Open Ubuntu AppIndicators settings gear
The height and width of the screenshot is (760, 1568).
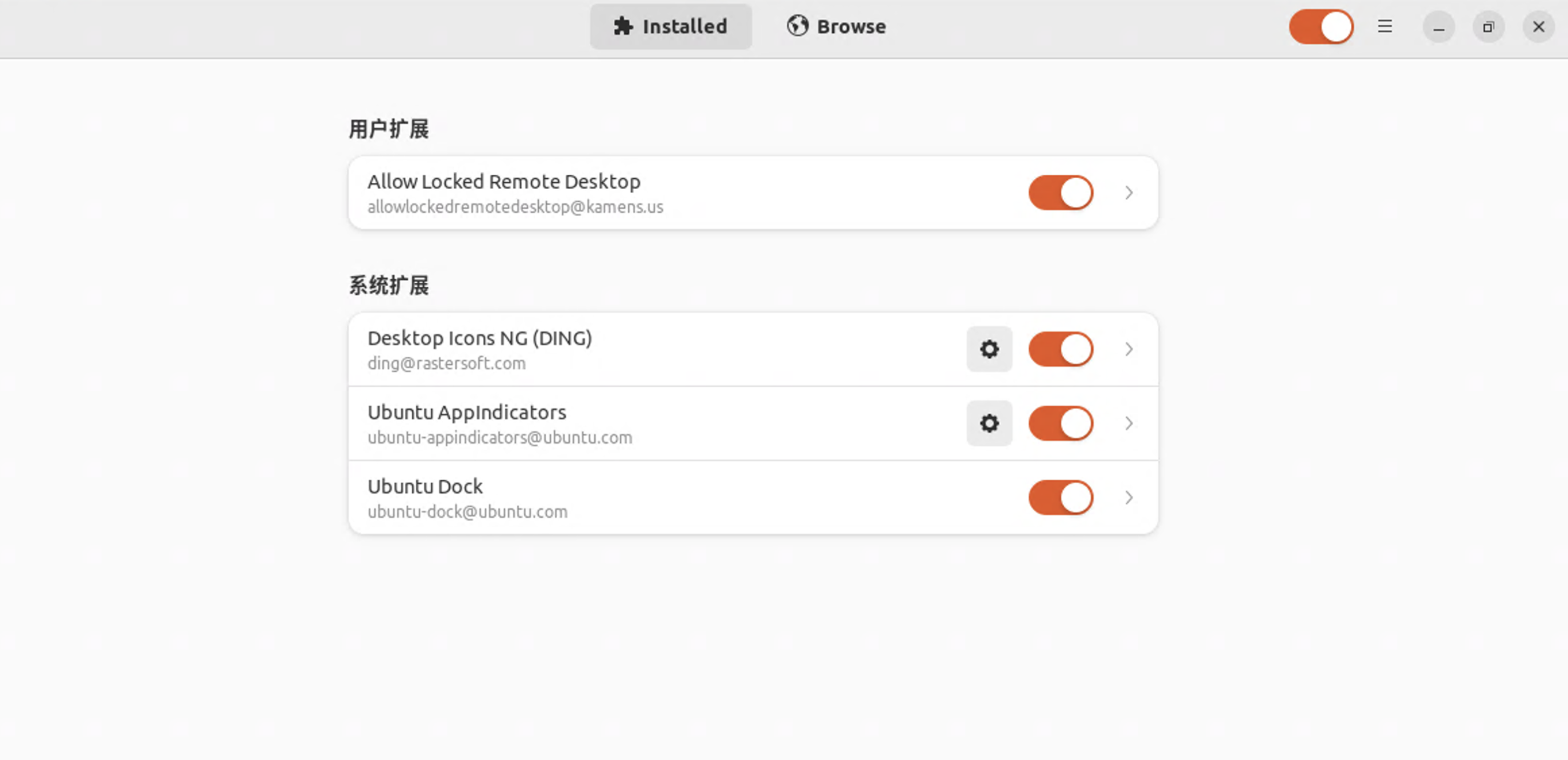click(989, 423)
